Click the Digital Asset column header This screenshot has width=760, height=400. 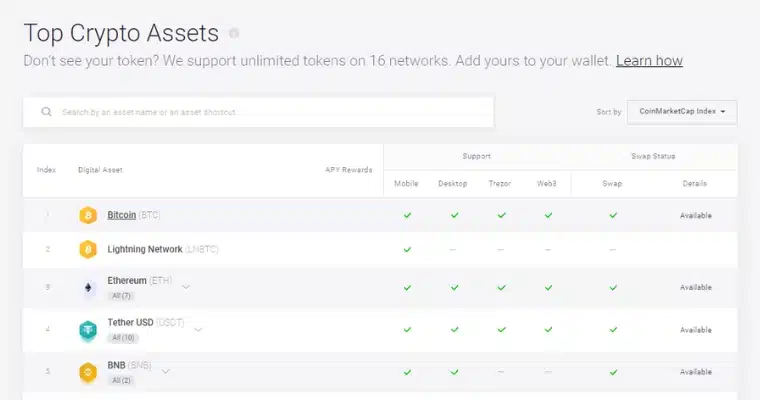(x=100, y=170)
